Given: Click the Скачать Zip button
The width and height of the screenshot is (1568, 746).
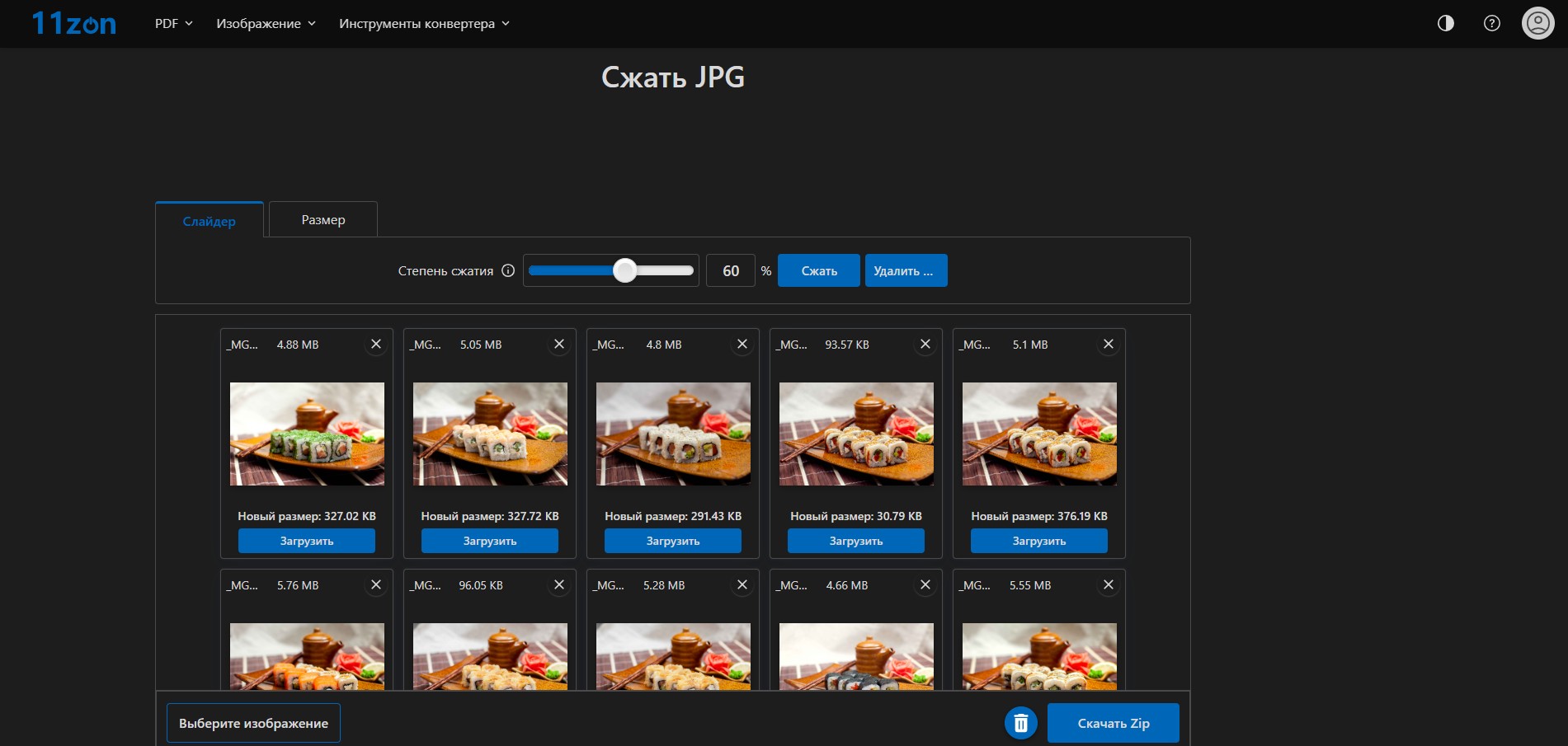Looking at the screenshot, I should coord(1114,723).
